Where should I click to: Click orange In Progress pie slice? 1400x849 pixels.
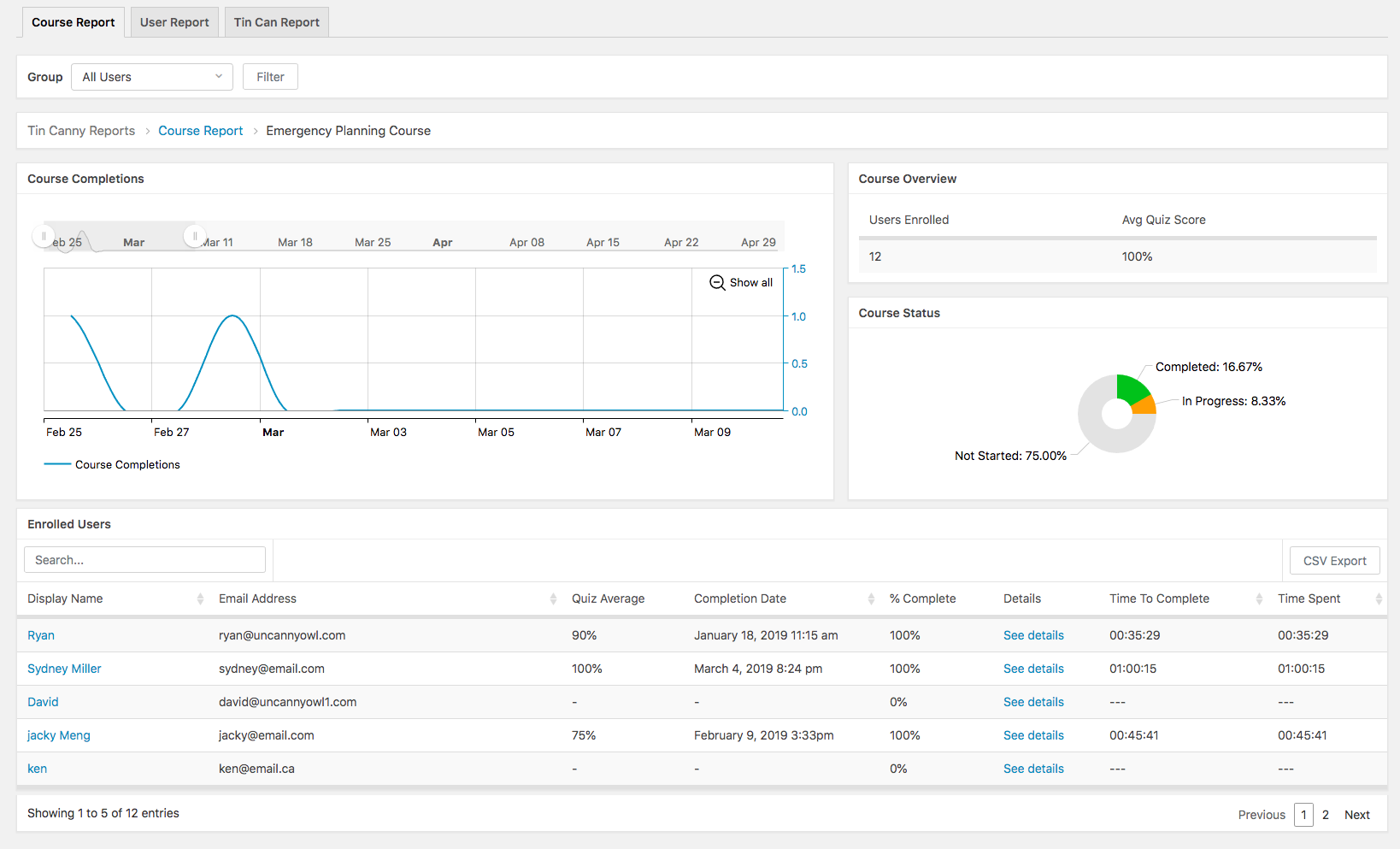1144,406
